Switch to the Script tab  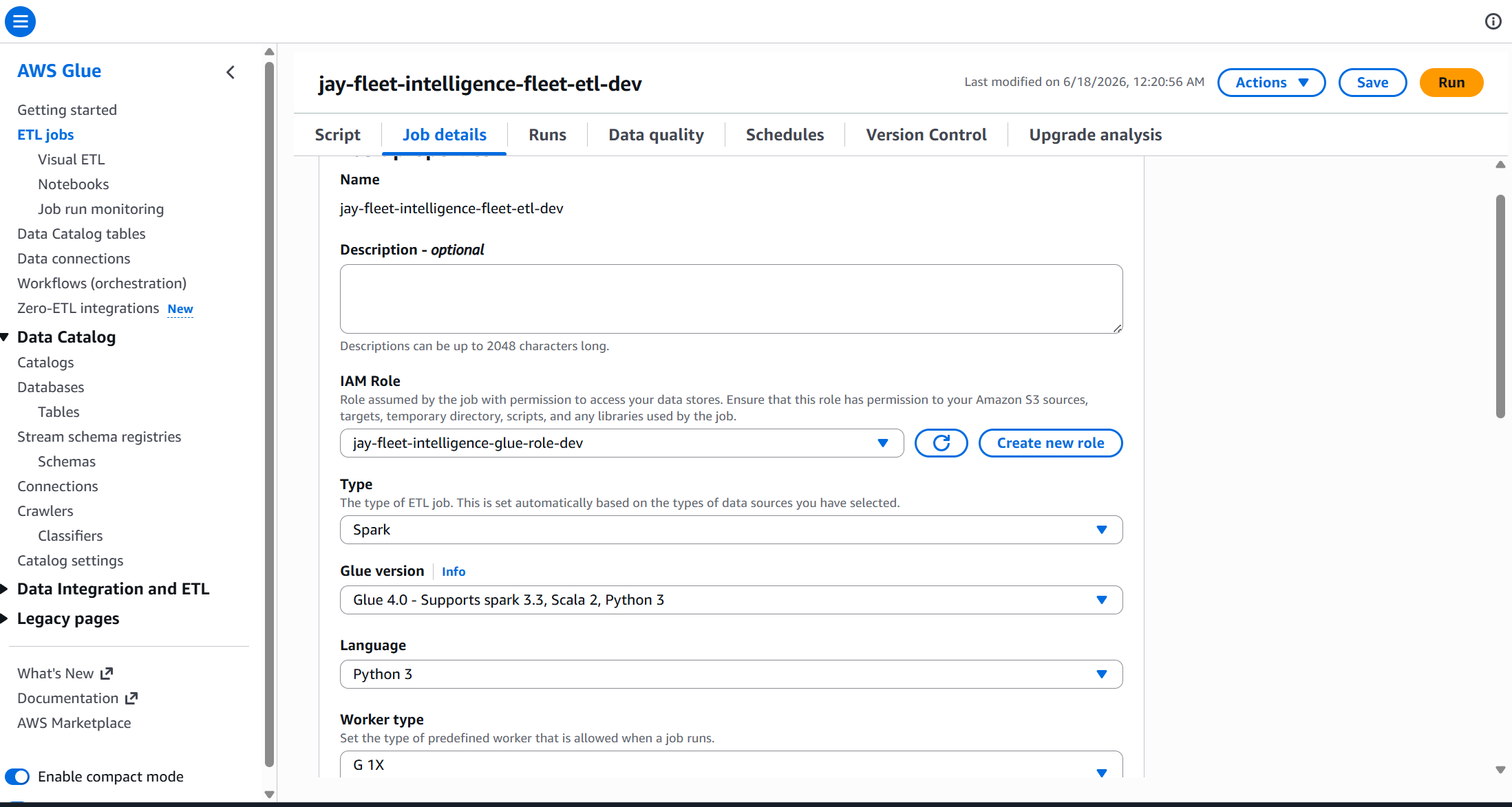click(x=337, y=135)
